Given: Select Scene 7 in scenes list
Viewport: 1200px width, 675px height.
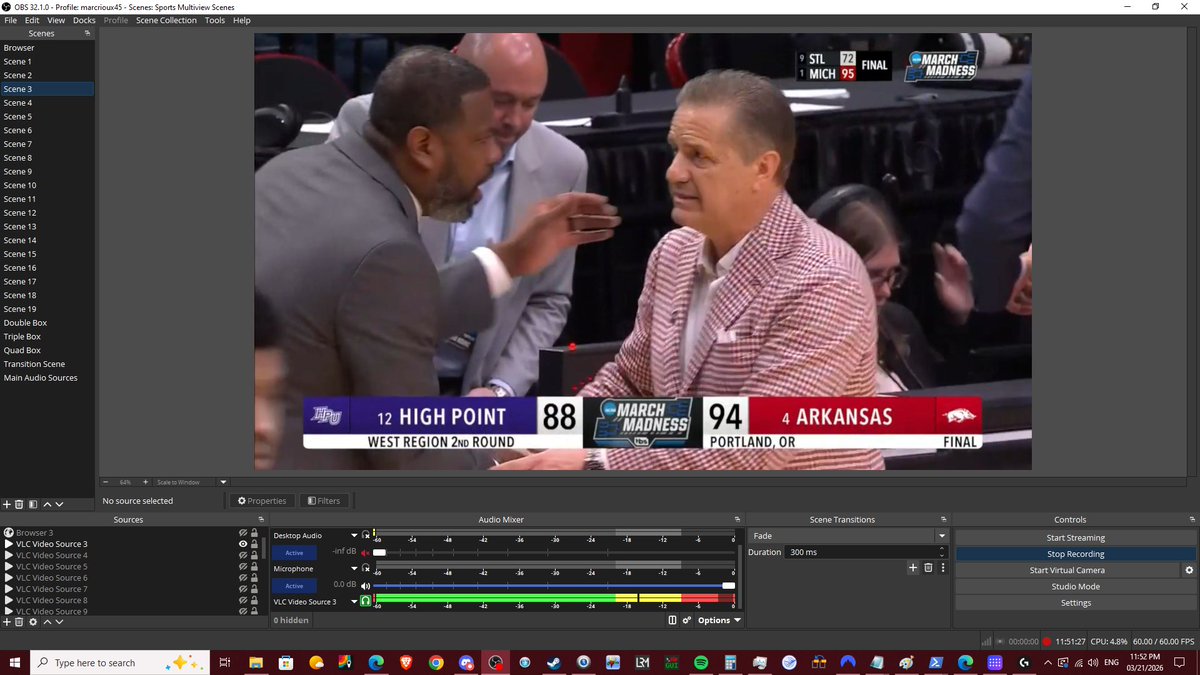Looking at the screenshot, I should point(47,144).
